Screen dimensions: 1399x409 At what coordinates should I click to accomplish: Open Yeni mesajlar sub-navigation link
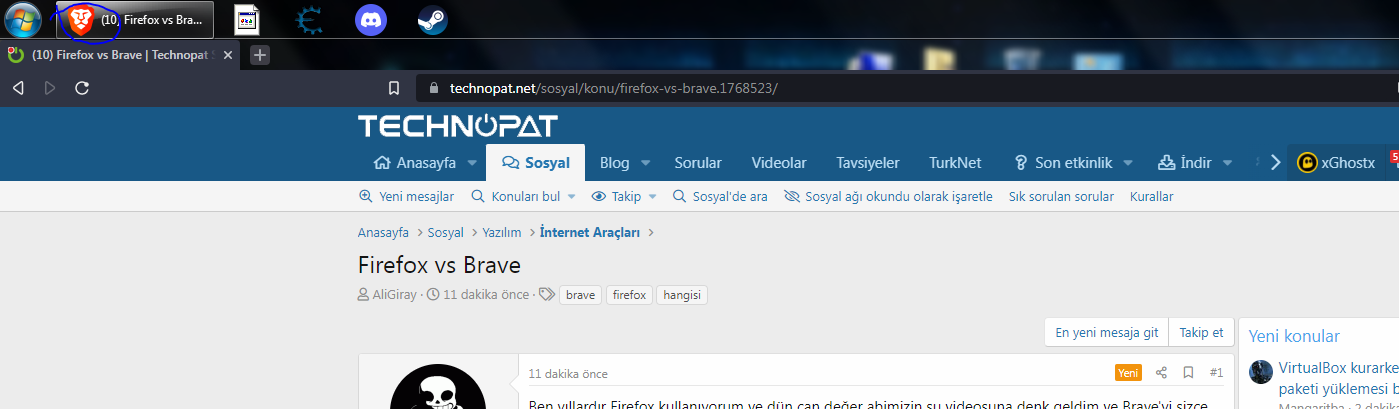tap(406, 196)
